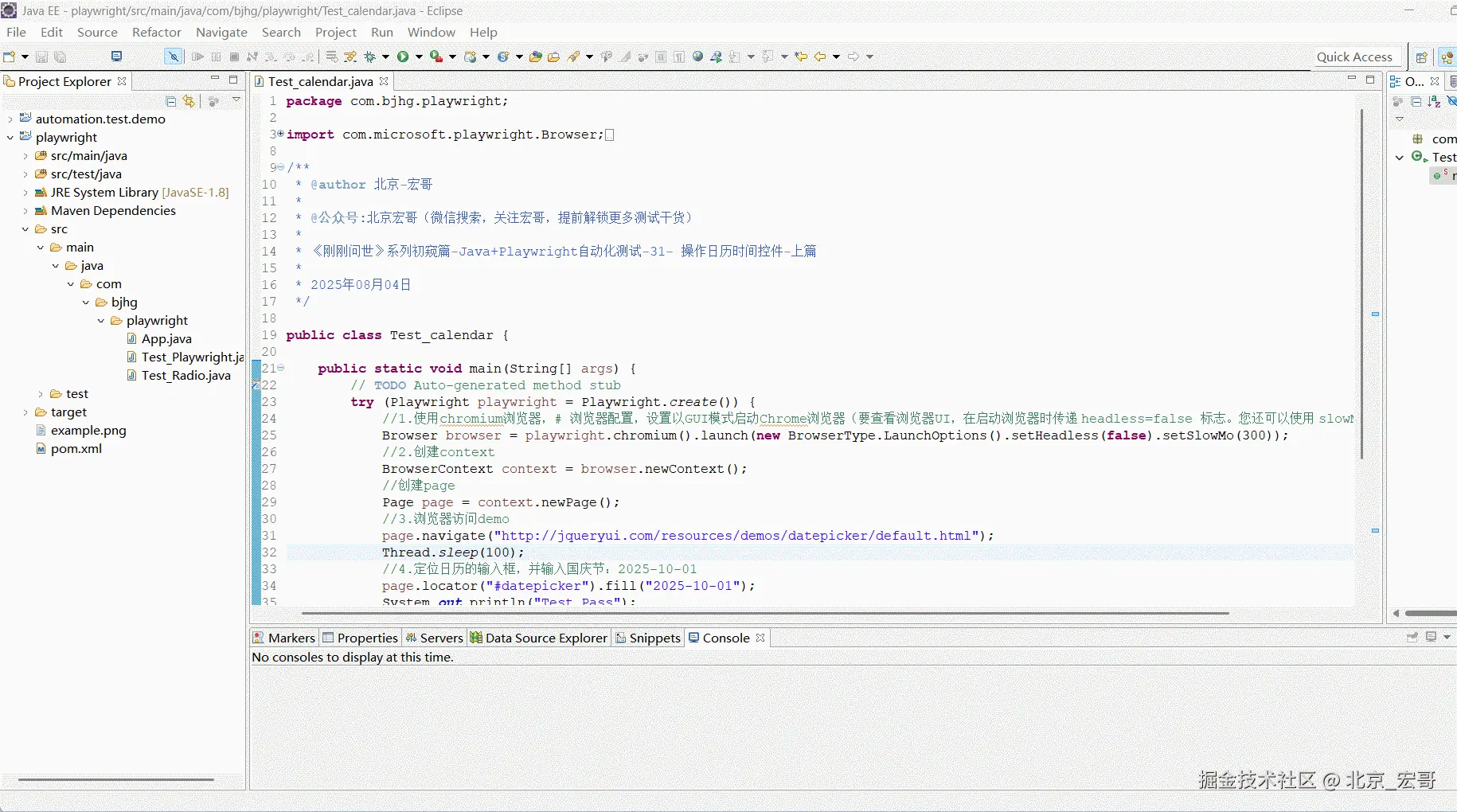This screenshot has height=812, width=1457.
Task: Open the Search icon dropdown arrow
Action: pyautogui.click(x=589, y=57)
